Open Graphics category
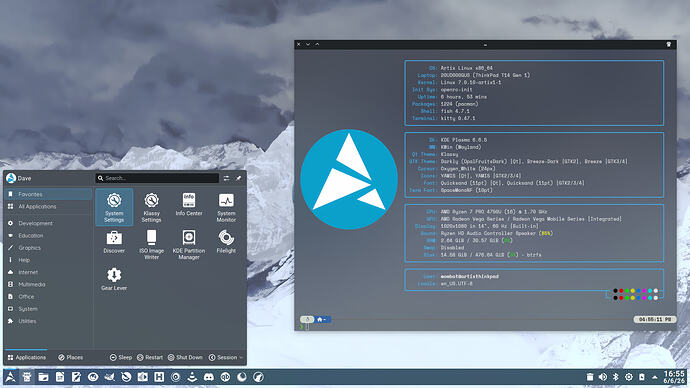This screenshot has width=690, height=388. (48, 248)
